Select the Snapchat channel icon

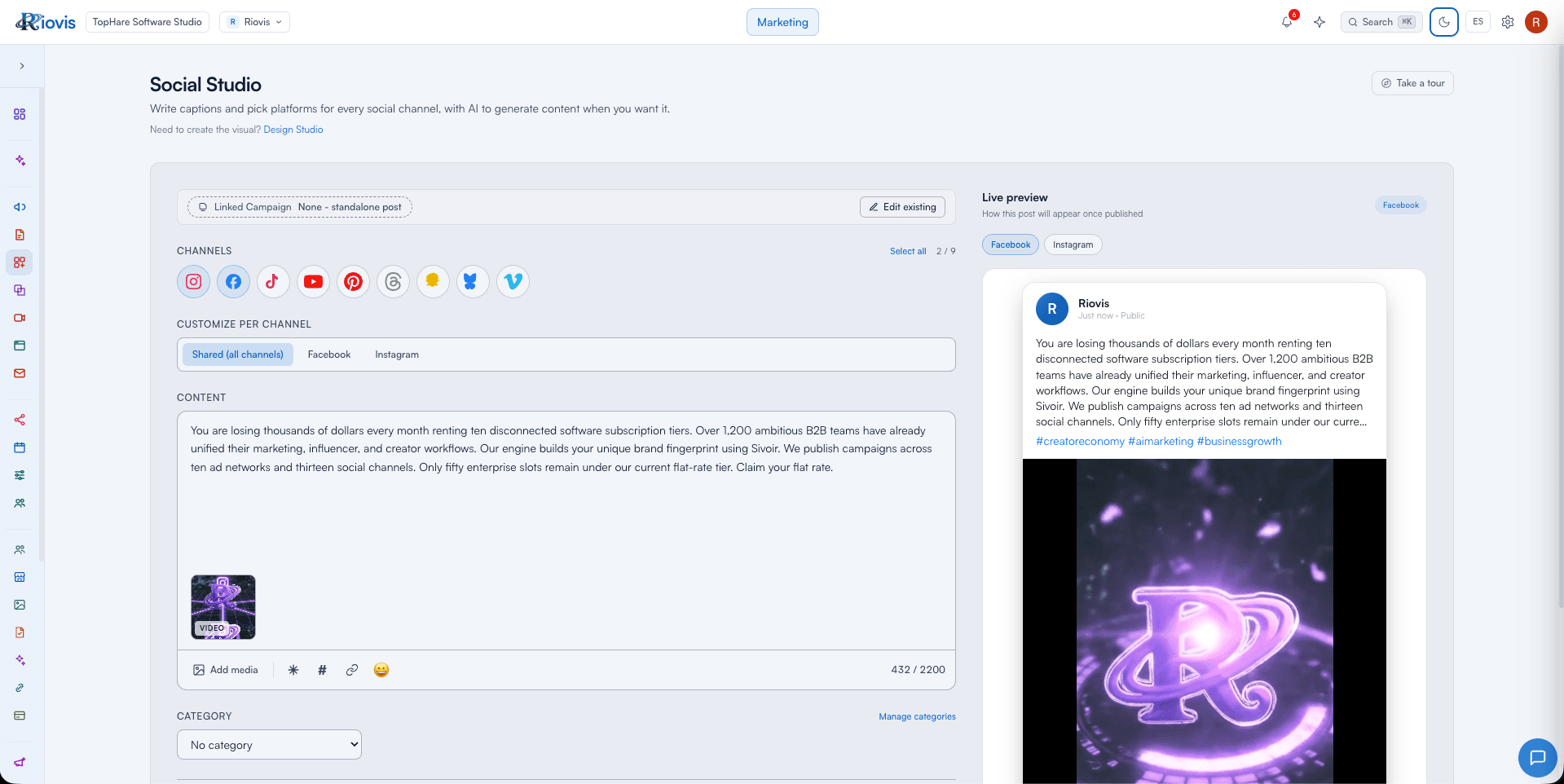pos(433,282)
